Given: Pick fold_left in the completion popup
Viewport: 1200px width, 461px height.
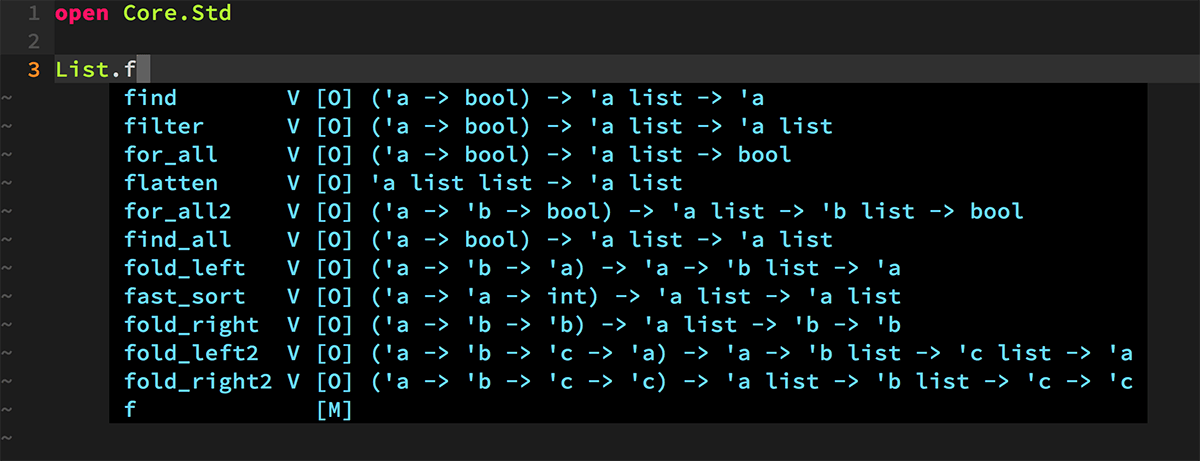Looking at the screenshot, I should 184,268.
